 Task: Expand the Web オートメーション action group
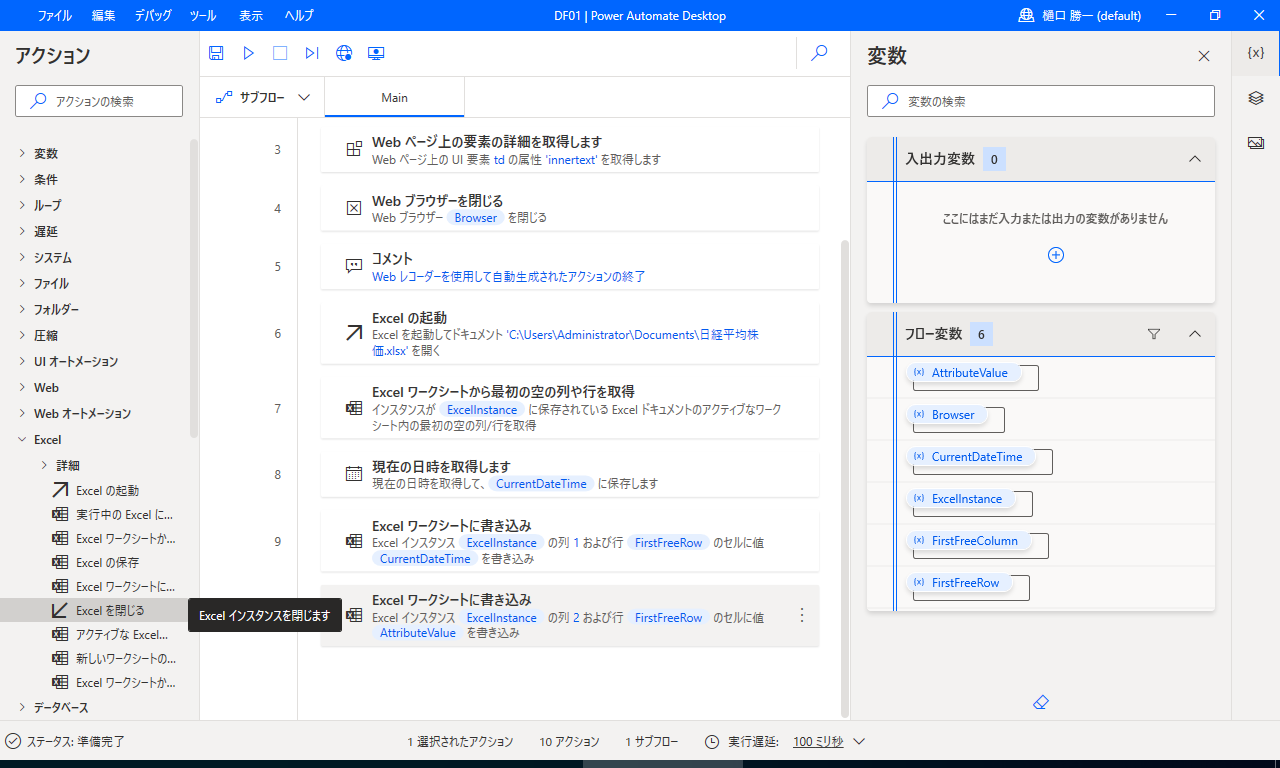coord(22,414)
